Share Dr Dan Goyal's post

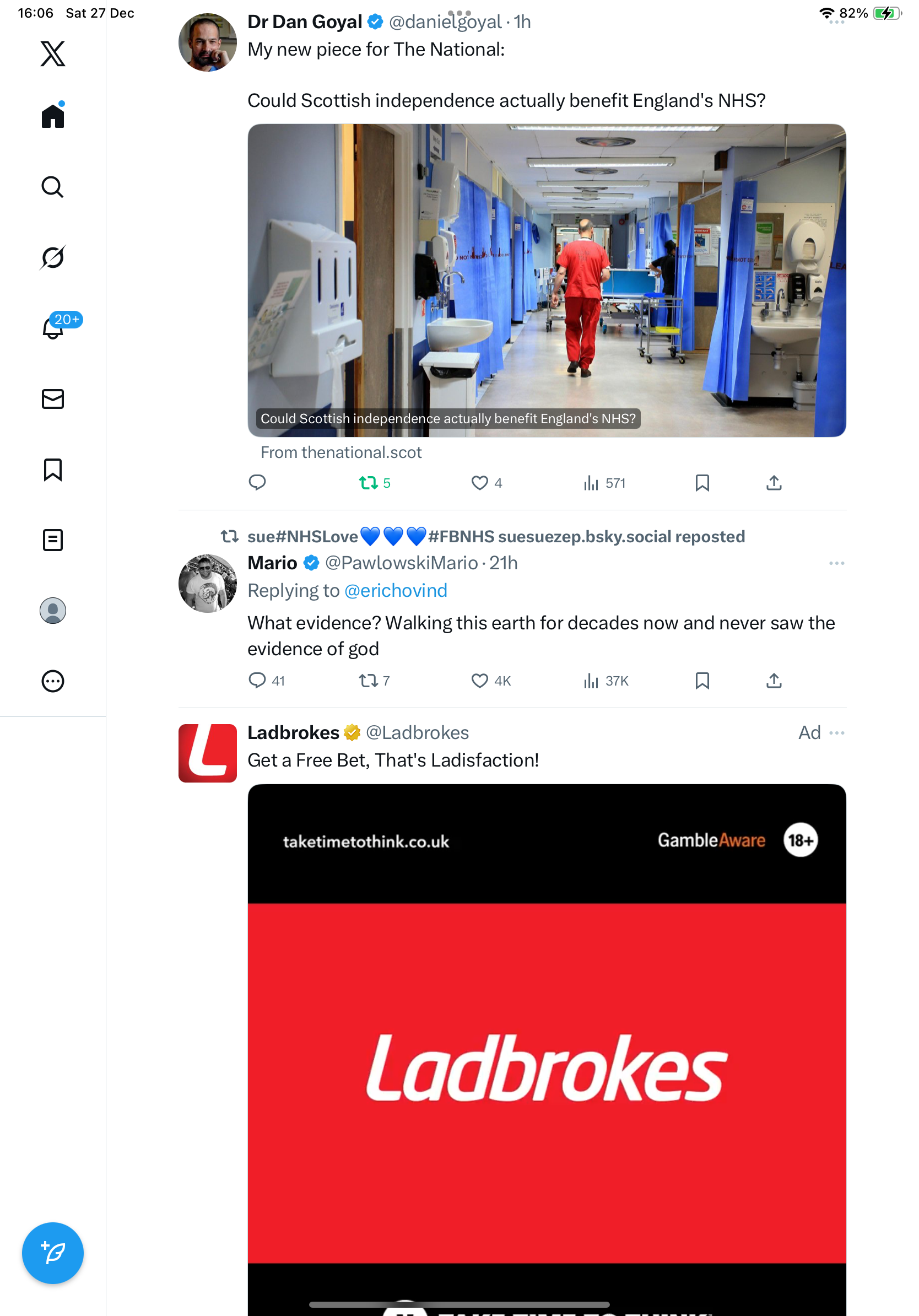[x=774, y=483]
